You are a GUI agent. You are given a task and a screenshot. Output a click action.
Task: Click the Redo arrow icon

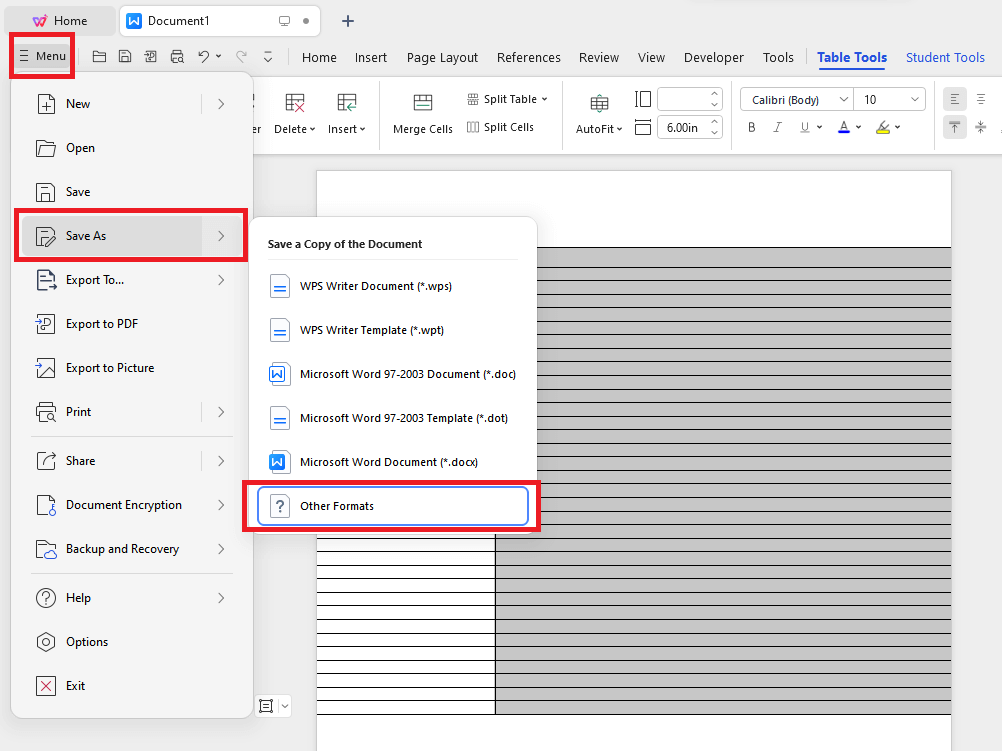(x=242, y=57)
